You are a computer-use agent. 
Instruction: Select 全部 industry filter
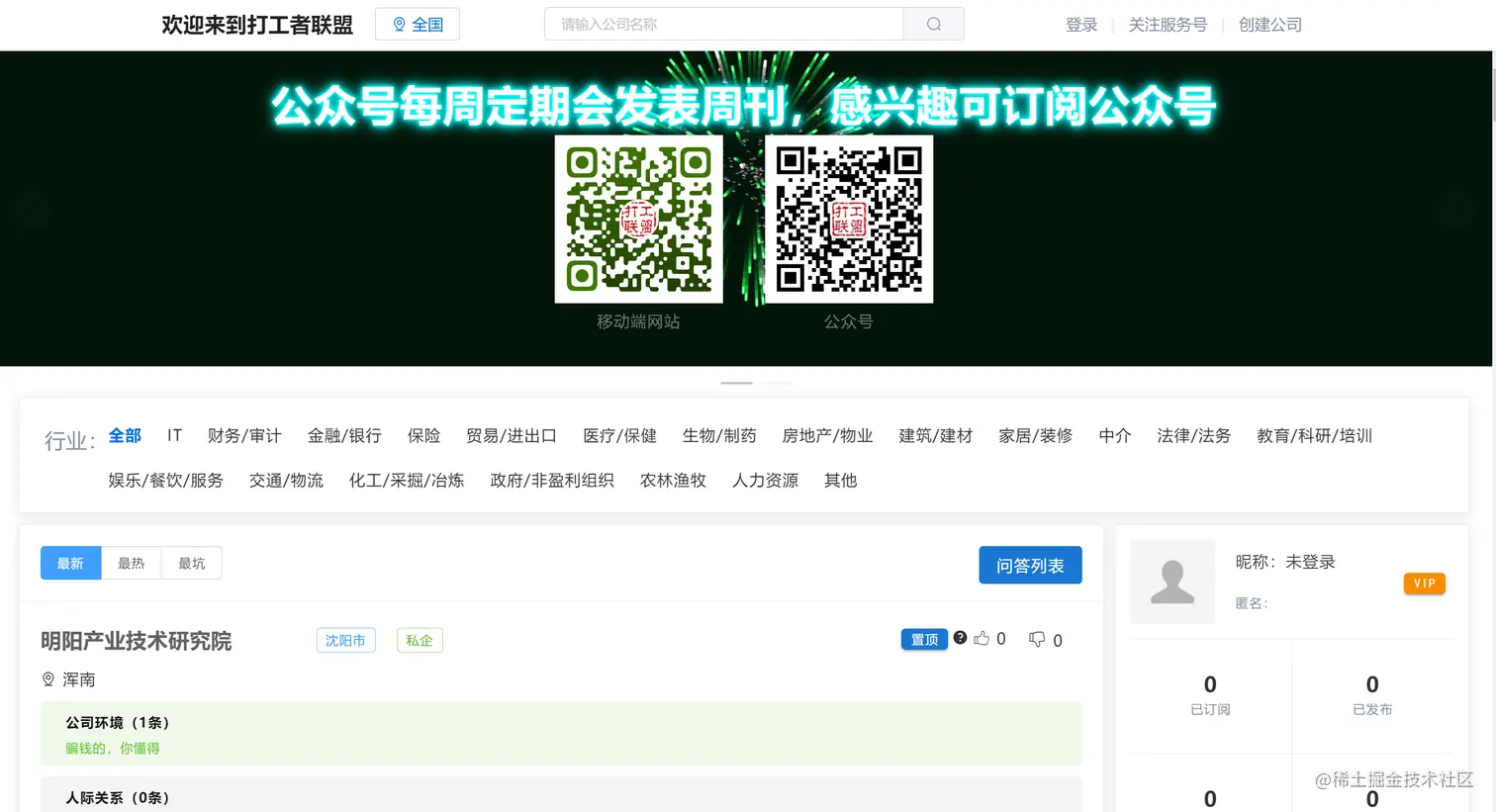click(125, 435)
